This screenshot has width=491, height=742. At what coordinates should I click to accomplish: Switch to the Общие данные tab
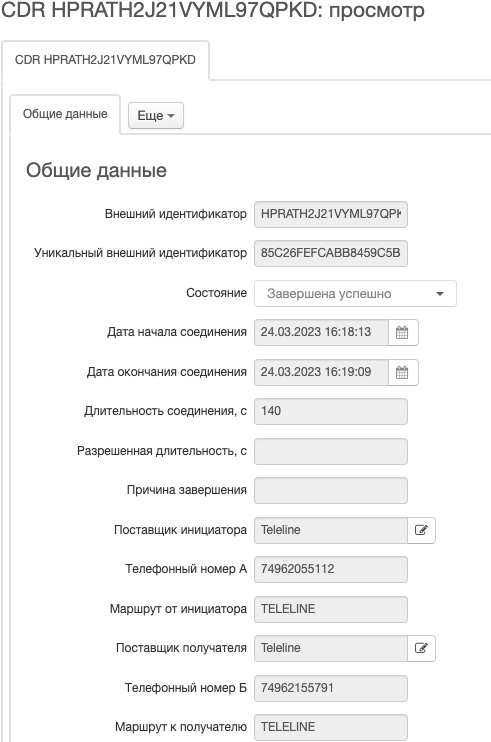65,114
